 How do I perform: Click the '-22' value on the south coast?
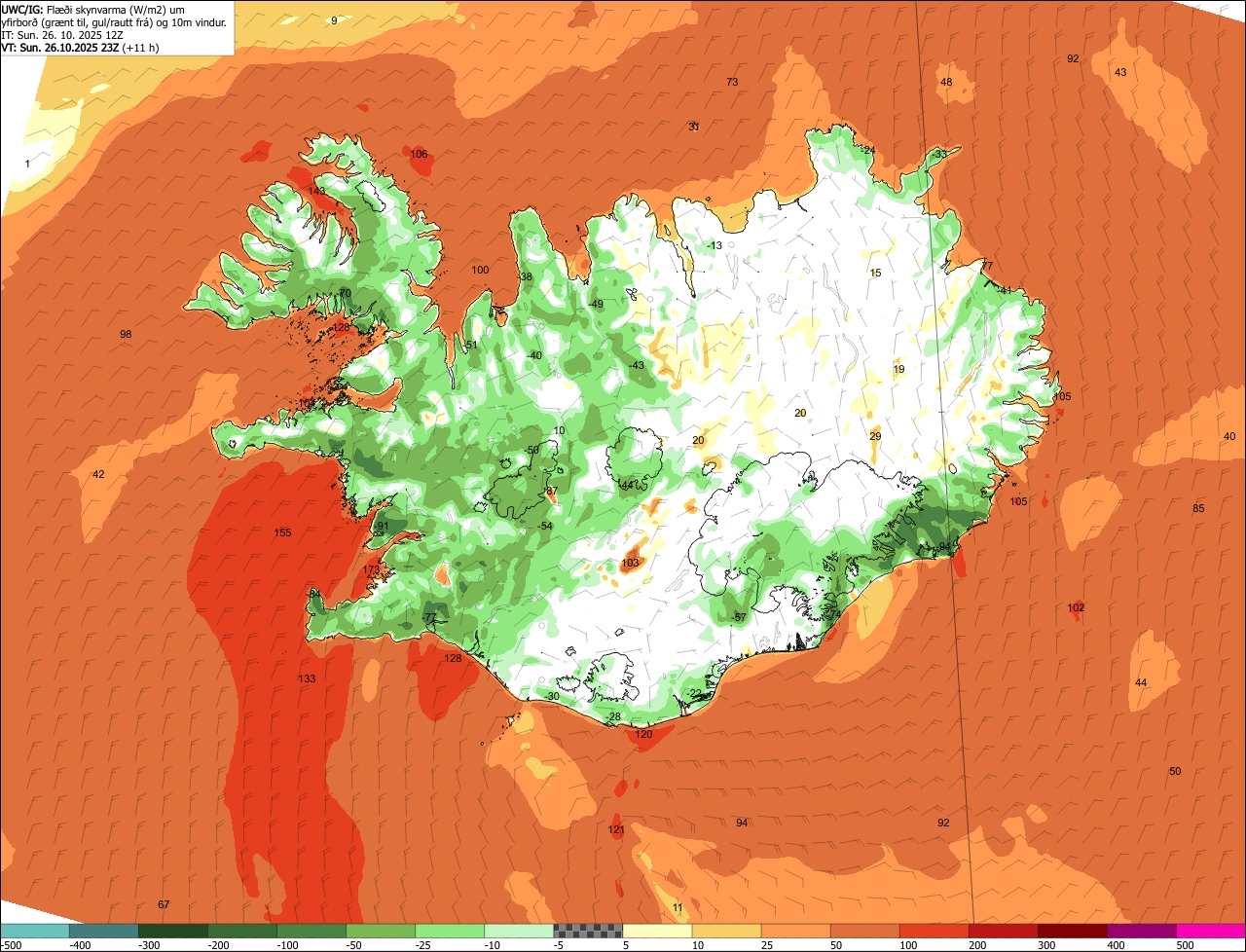point(694,693)
